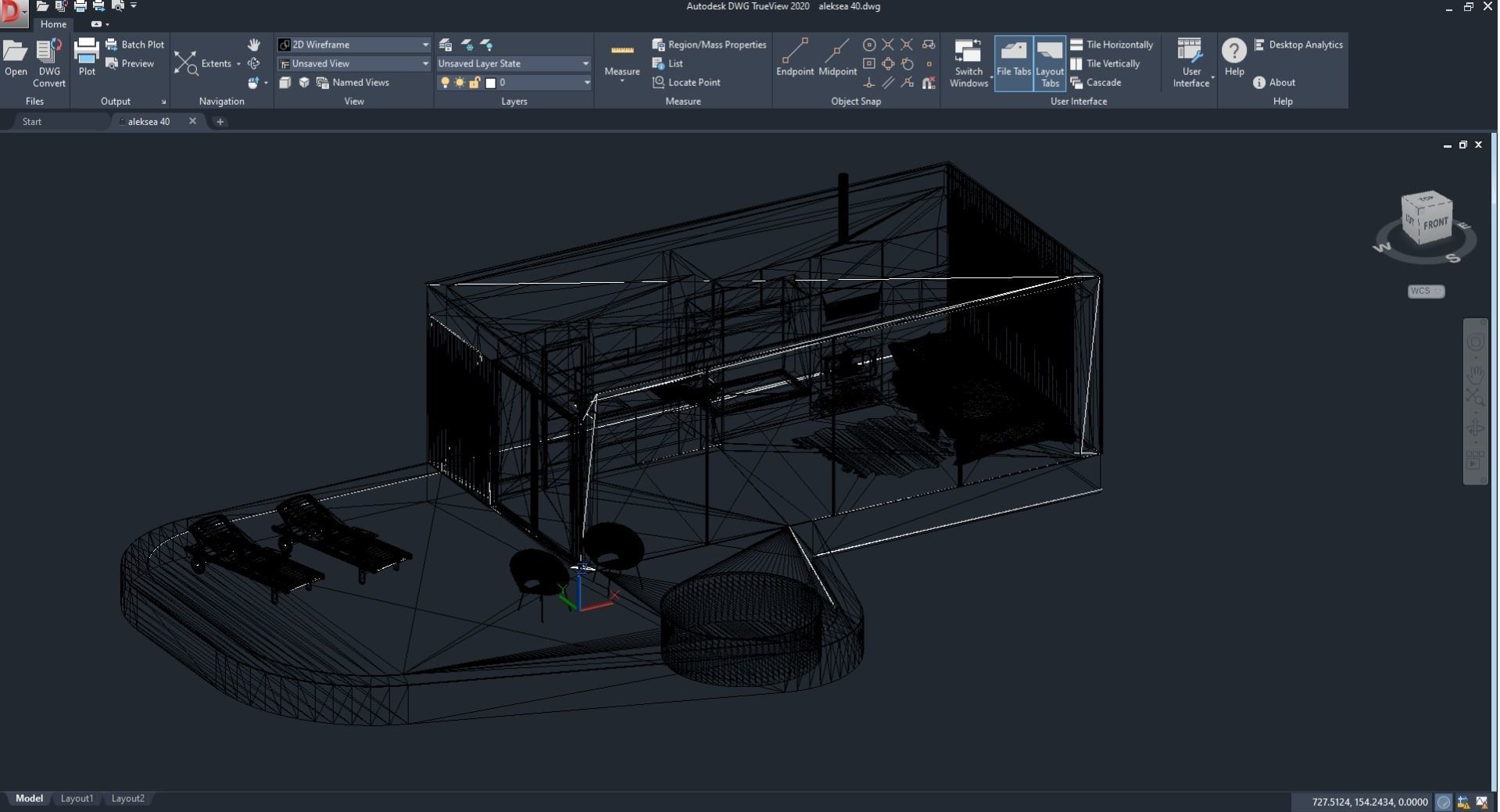Image resolution: width=1500 pixels, height=812 pixels.
Task: Toggle the layer 0 lock icon
Action: coord(474,82)
